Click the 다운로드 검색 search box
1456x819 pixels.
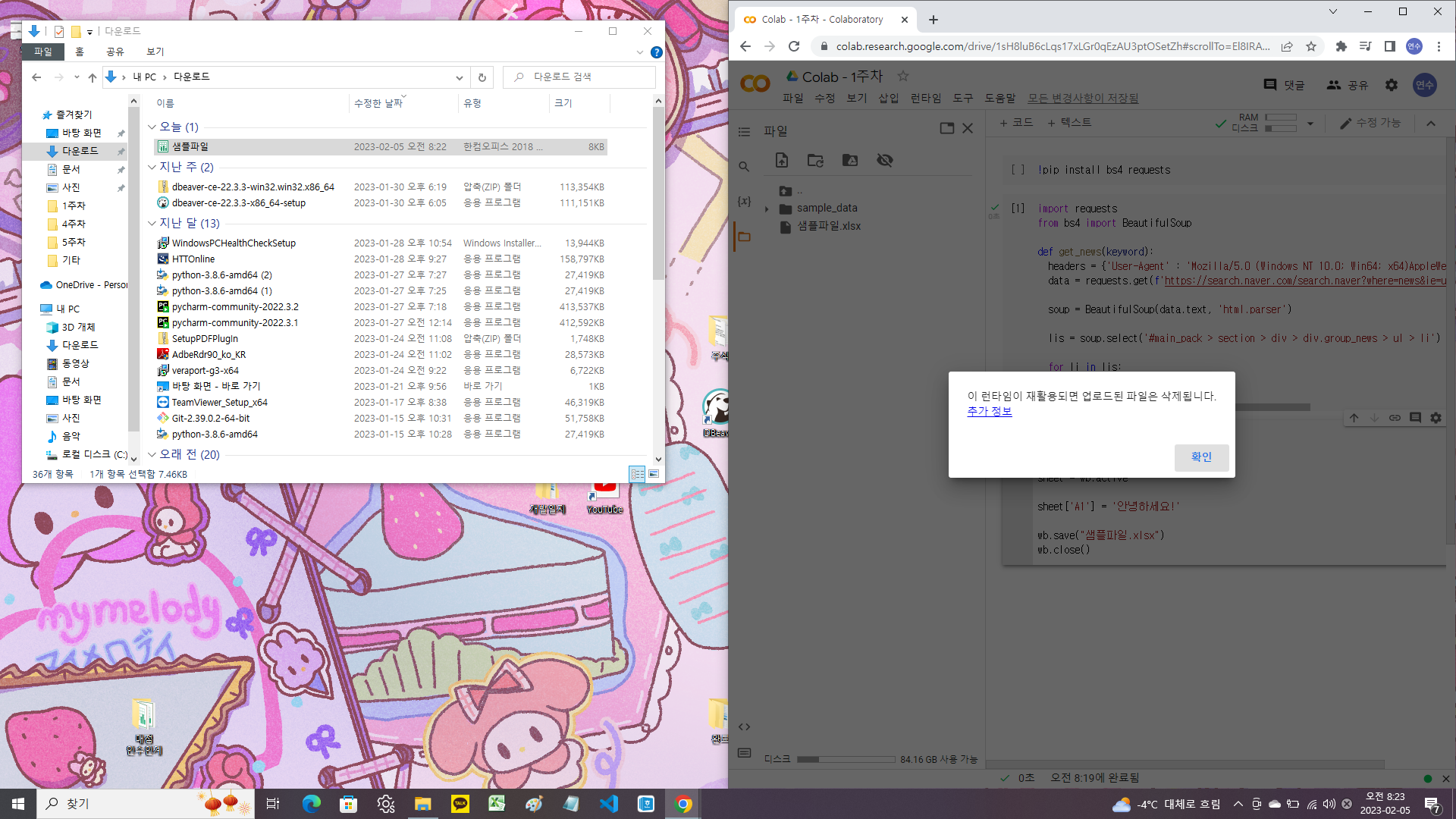[579, 77]
